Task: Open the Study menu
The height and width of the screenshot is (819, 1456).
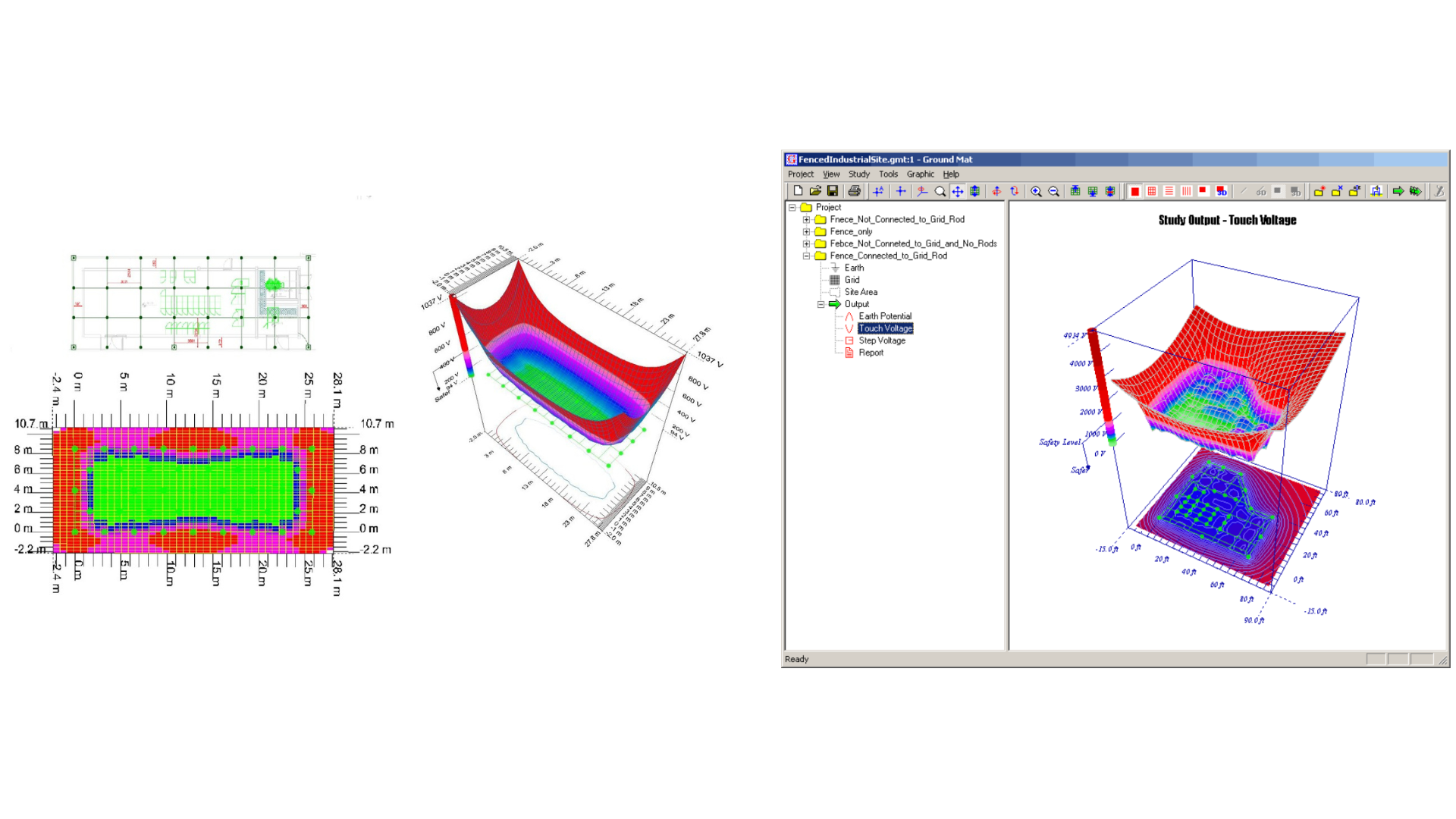Action: pyautogui.click(x=859, y=174)
